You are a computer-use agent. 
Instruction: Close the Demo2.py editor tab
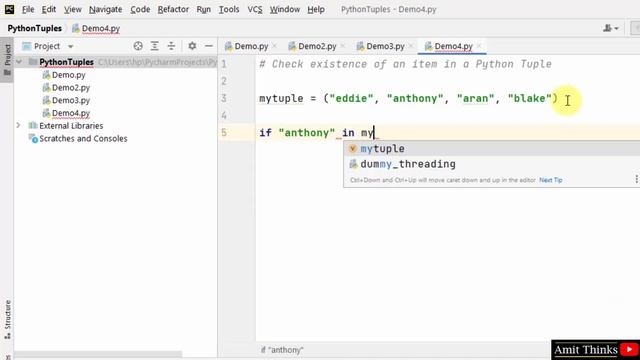click(342, 46)
